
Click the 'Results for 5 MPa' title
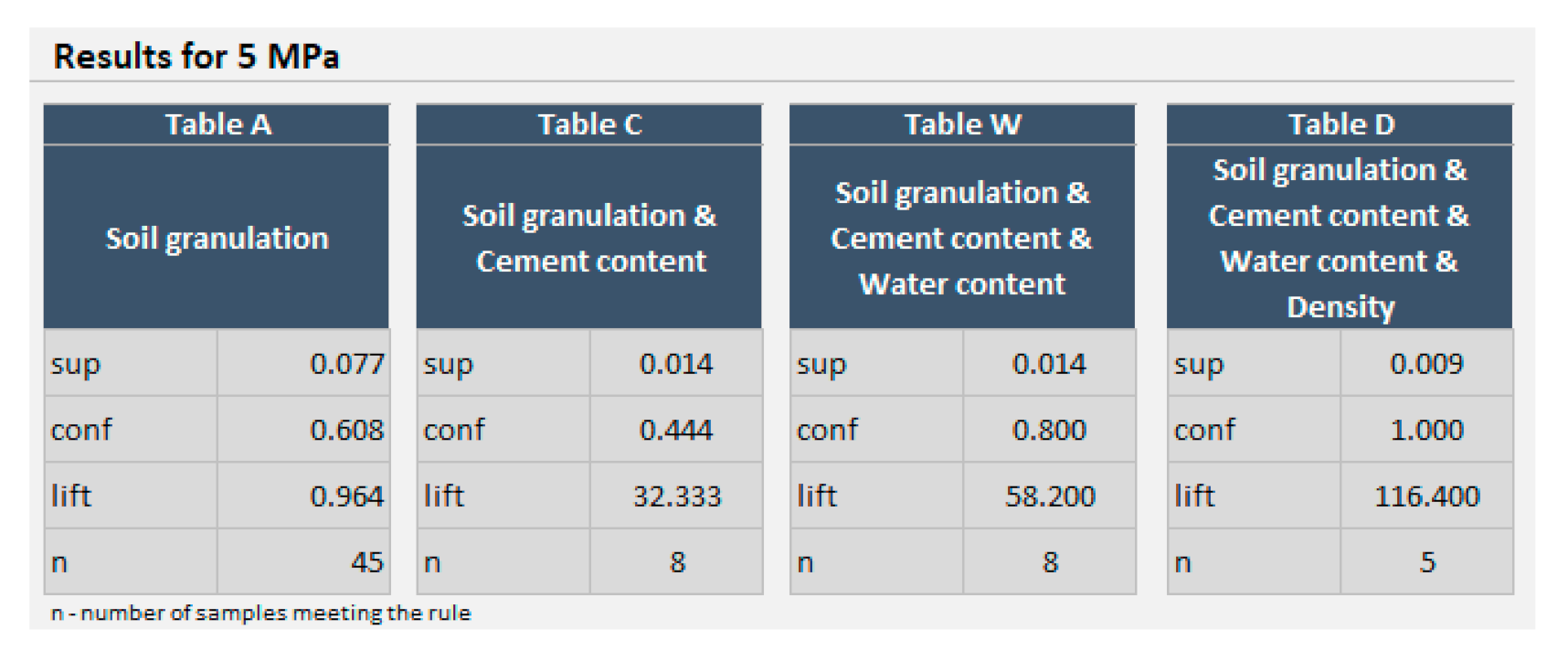[x=196, y=57]
